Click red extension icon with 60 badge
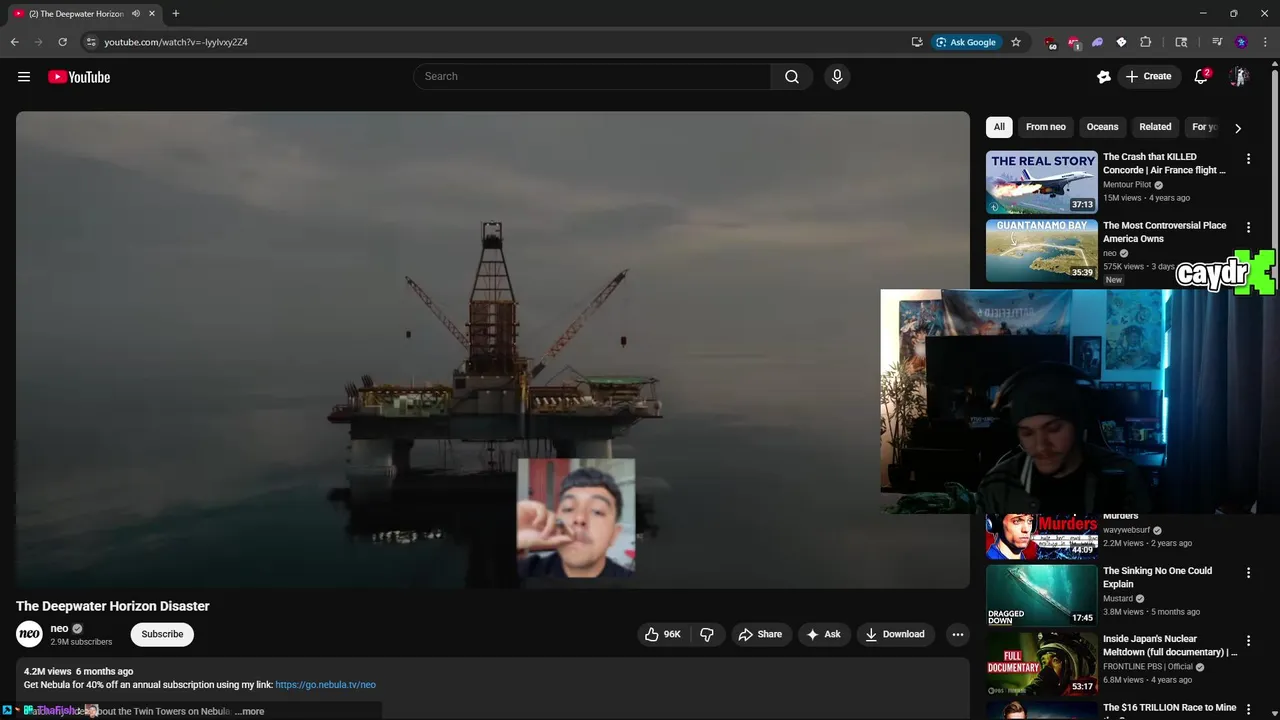Screen dimensions: 1280x720 click(x=1050, y=43)
